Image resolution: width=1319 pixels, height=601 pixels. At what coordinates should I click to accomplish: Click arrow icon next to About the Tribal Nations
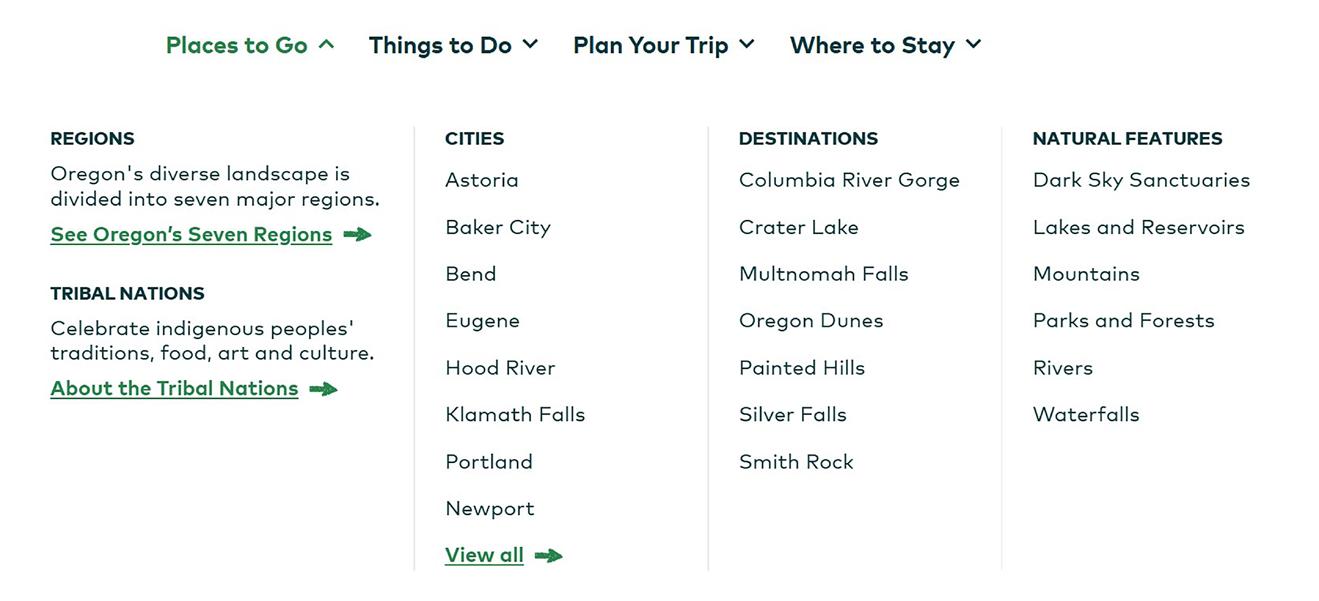[323, 389]
